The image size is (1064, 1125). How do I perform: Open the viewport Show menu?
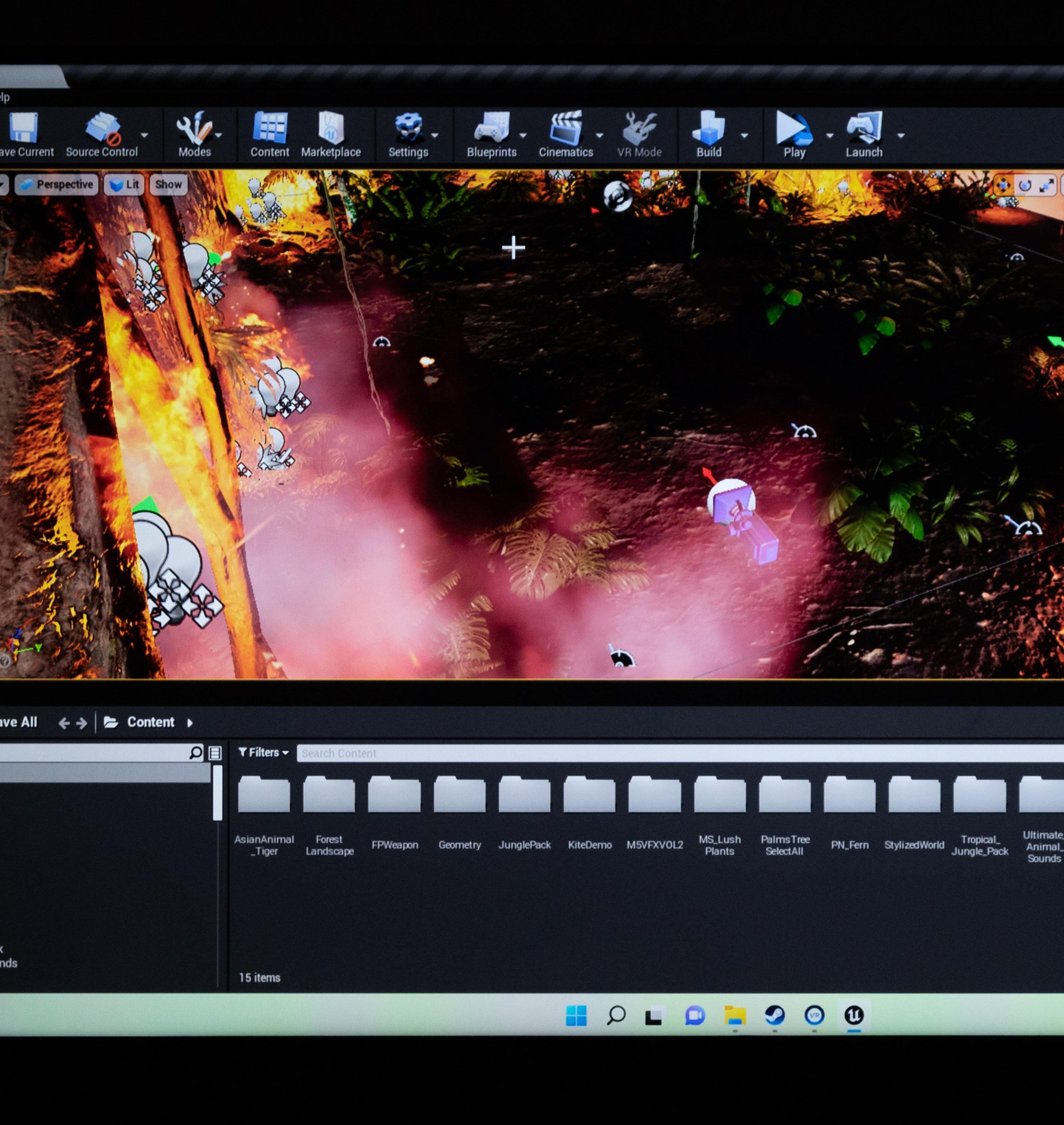tap(169, 185)
